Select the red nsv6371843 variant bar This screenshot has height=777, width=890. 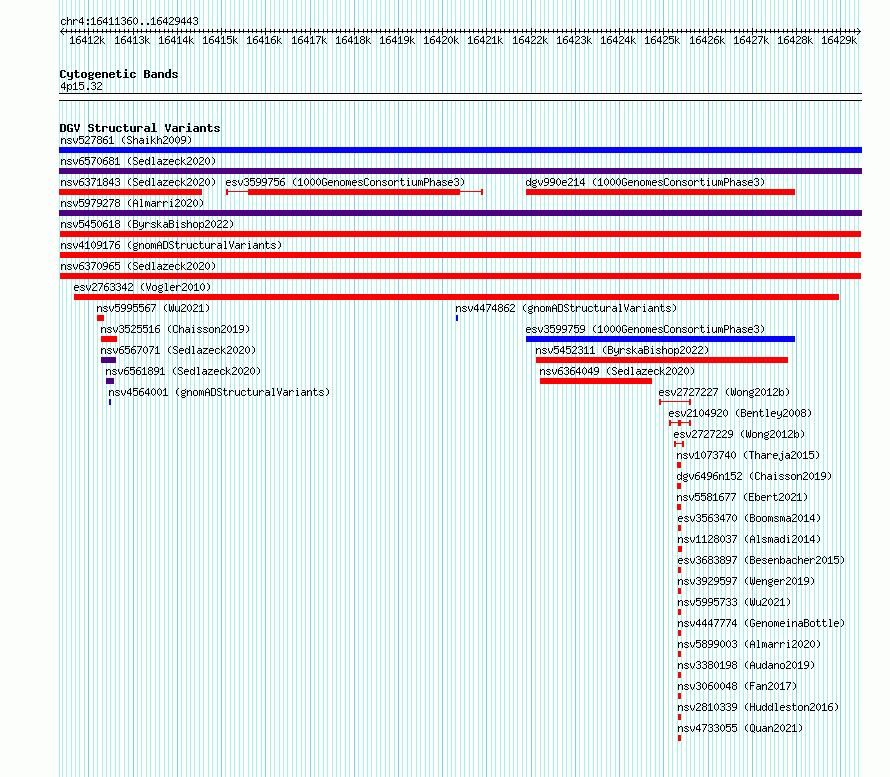tap(131, 192)
